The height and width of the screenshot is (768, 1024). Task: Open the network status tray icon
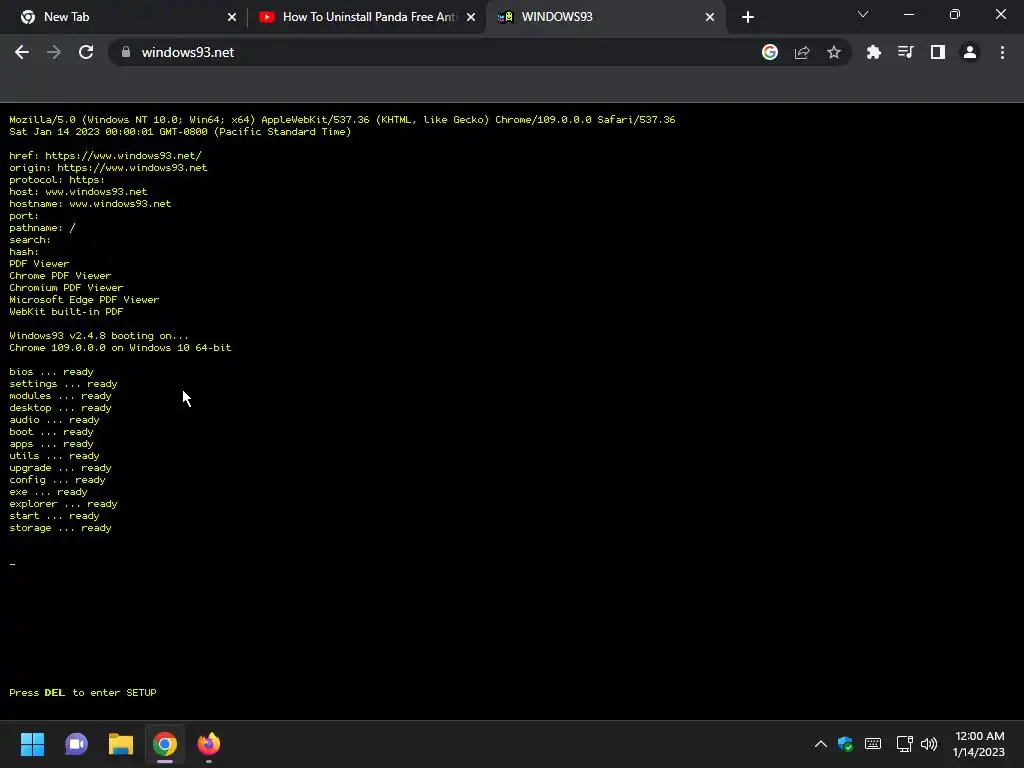coord(904,744)
